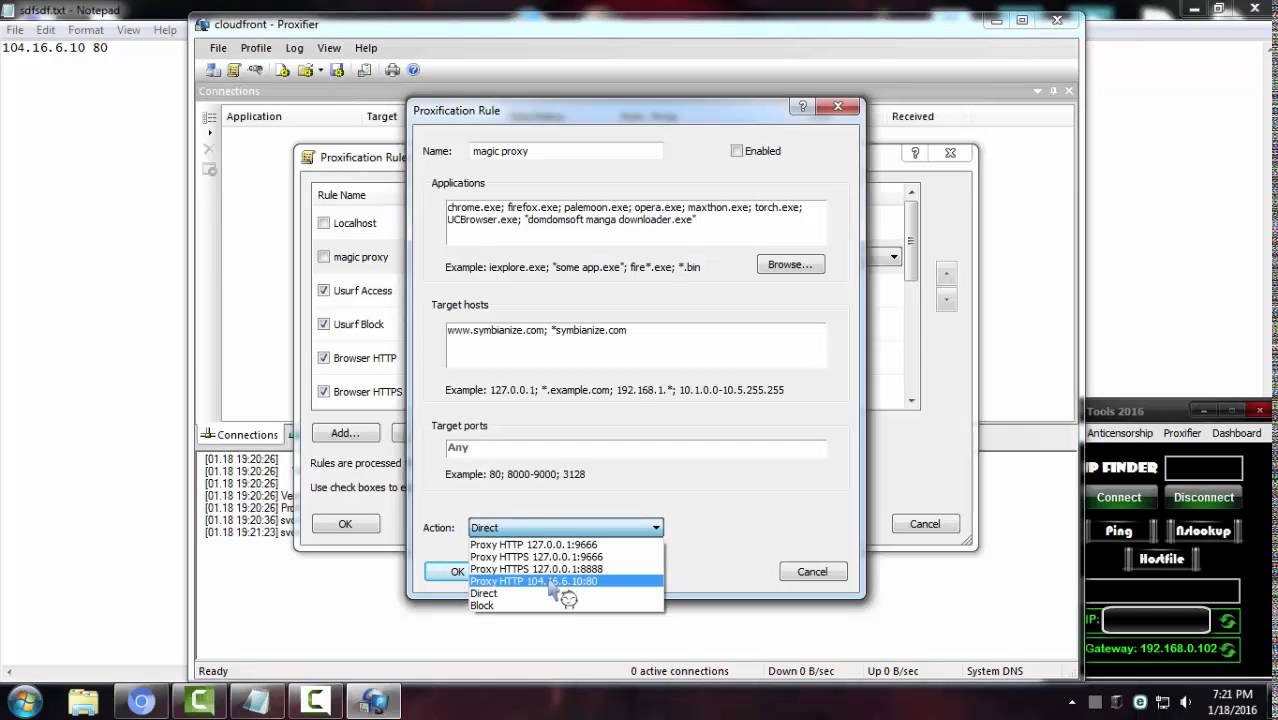Open the rule action dropdown behind the dialog
1278x720 pixels.
tap(894, 257)
